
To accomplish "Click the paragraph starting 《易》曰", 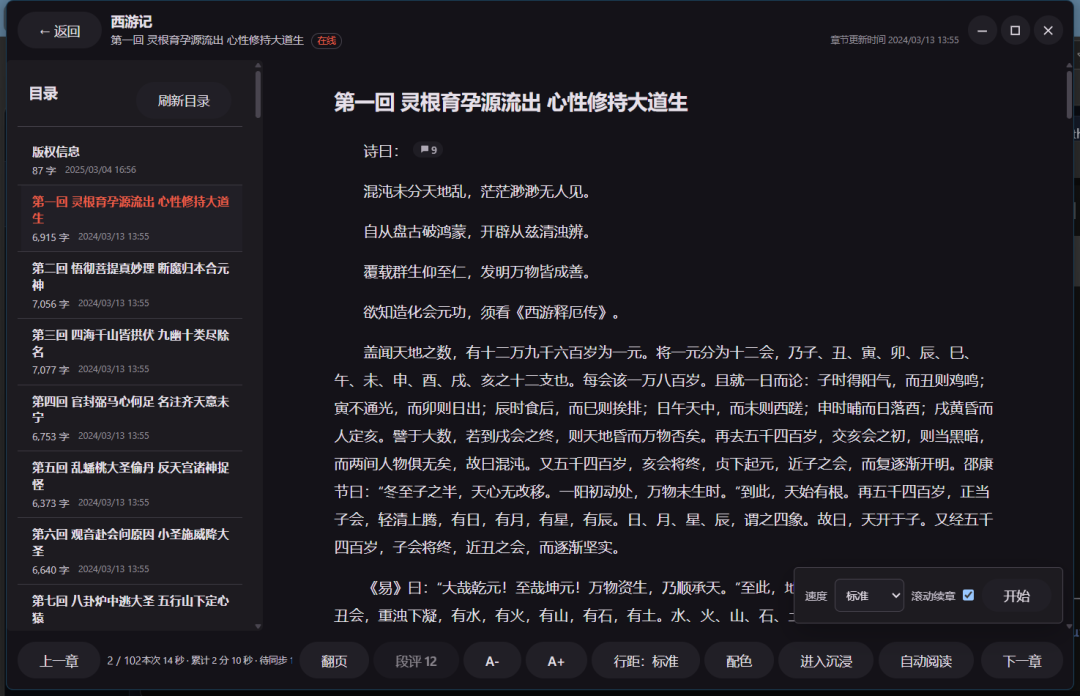I will coord(565,602).
